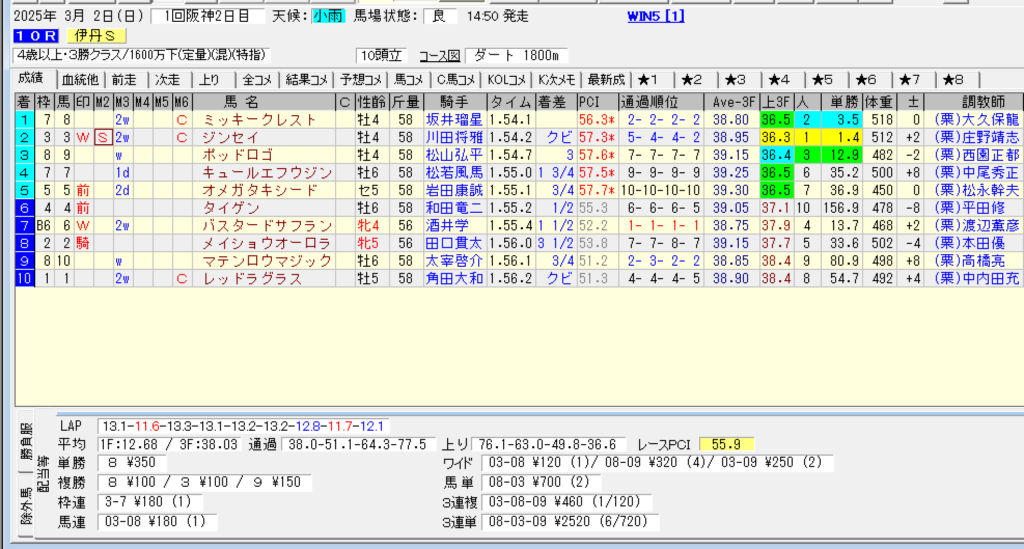This screenshot has height=549, width=1024.
Task: Switch to the C馬コメ tab
Action: click(455, 80)
